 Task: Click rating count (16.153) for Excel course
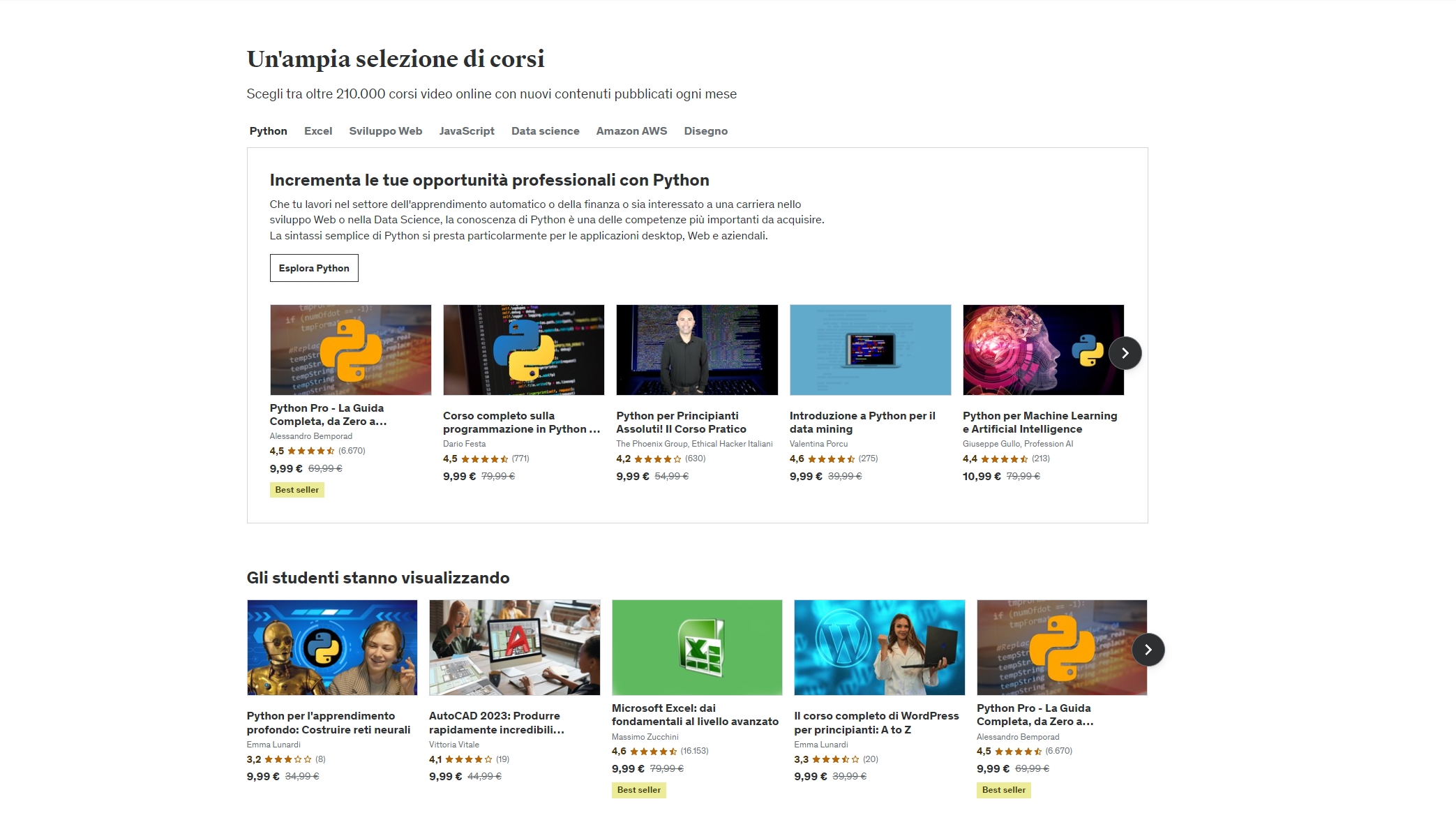pos(694,751)
